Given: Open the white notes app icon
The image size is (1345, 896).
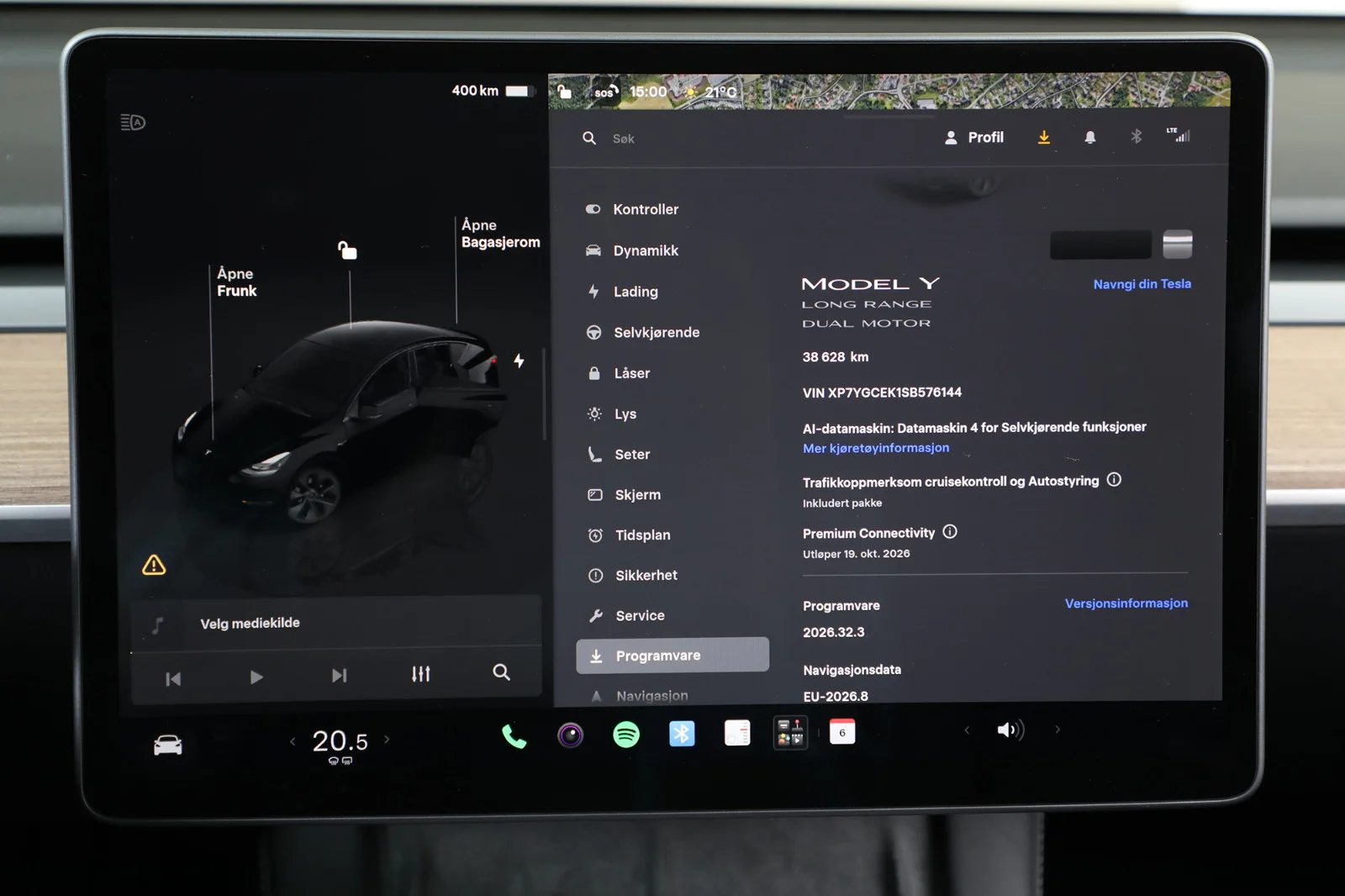Looking at the screenshot, I should 737,733.
